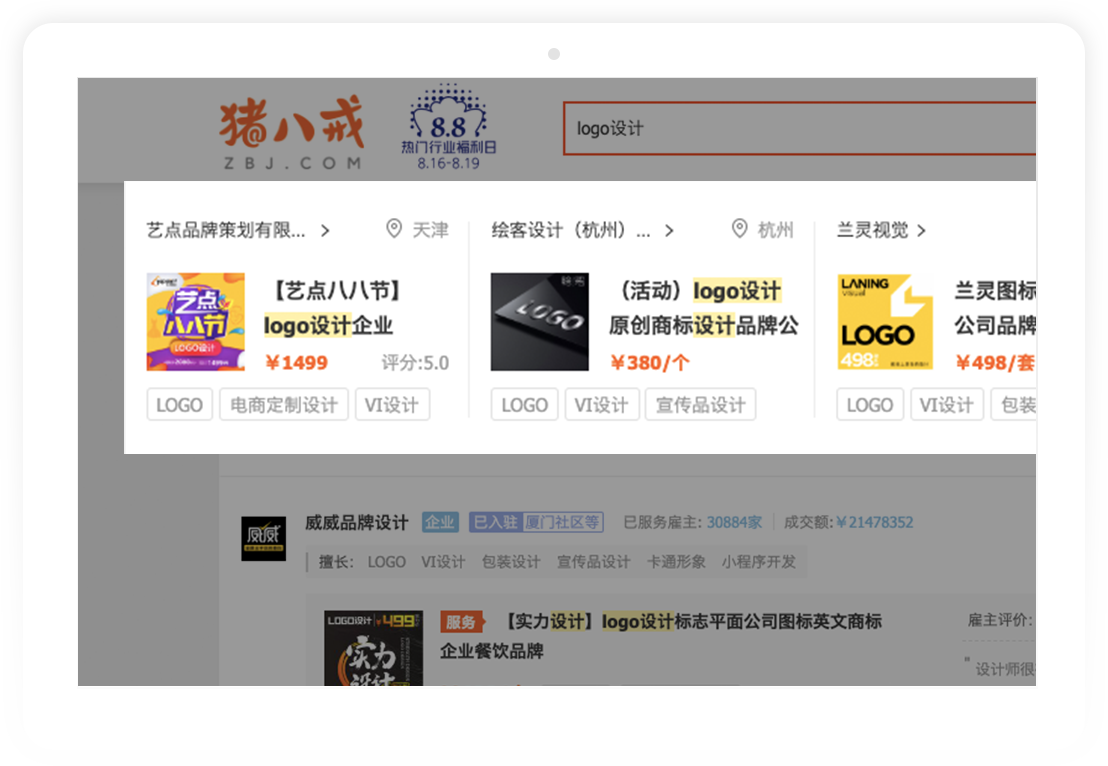Click the ¥380/个 price

pos(649,363)
